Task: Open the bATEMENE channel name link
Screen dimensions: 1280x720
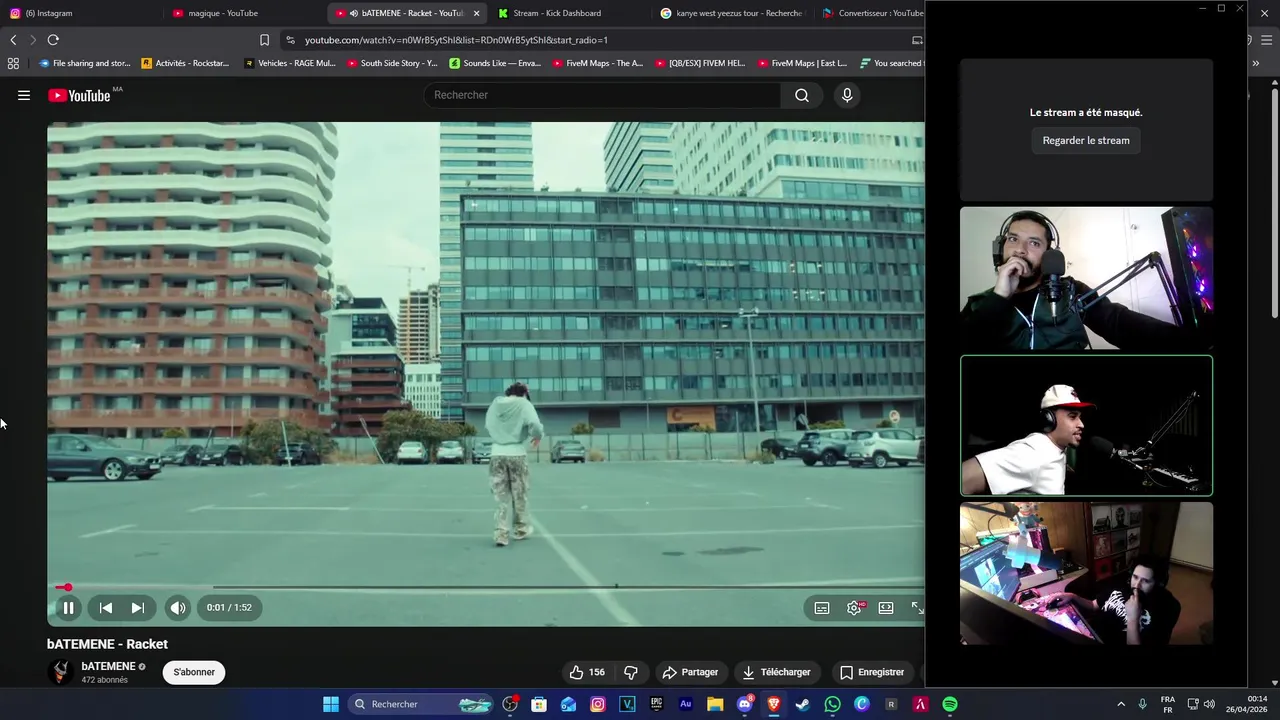Action: point(108,666)
